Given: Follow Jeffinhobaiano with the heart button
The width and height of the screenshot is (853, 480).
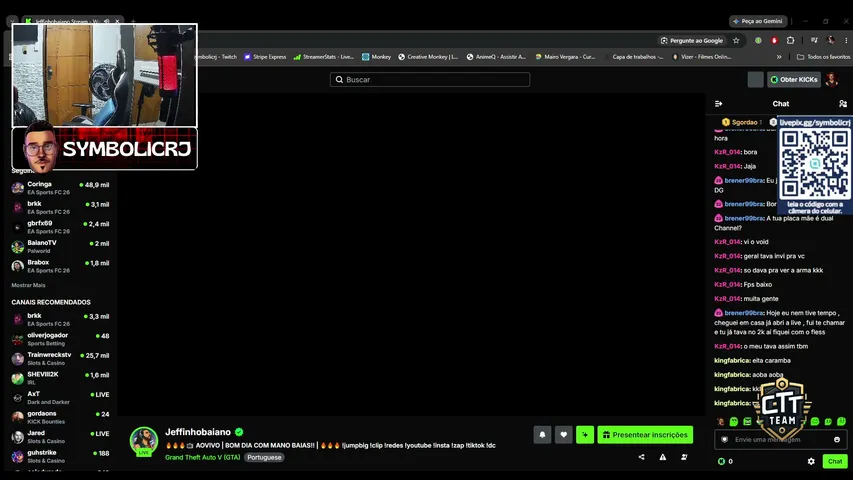Looking at the screenshot, I should [564, 435].
